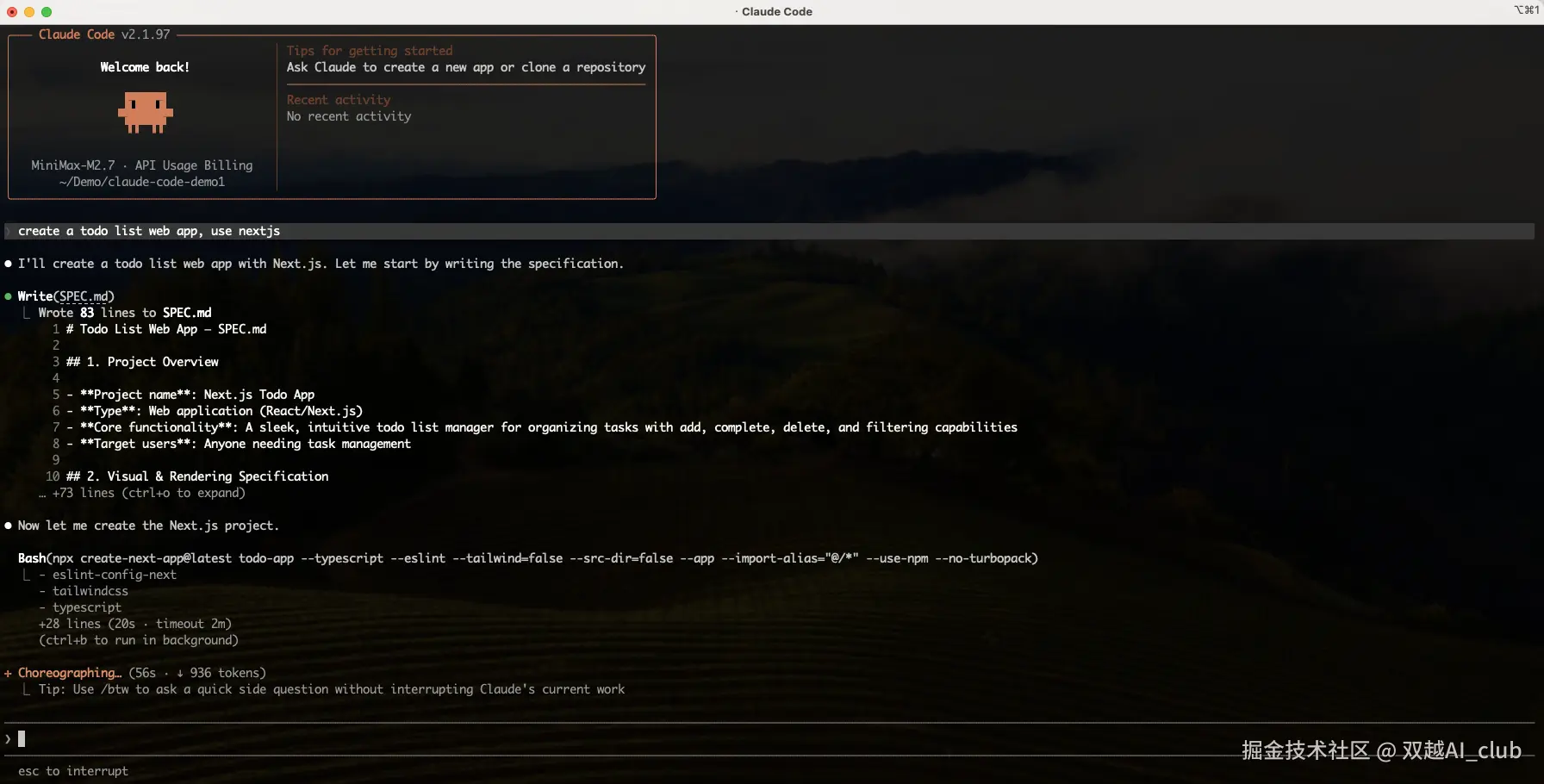Click the '**Type**: Web application' line

(x=215, y=411)
